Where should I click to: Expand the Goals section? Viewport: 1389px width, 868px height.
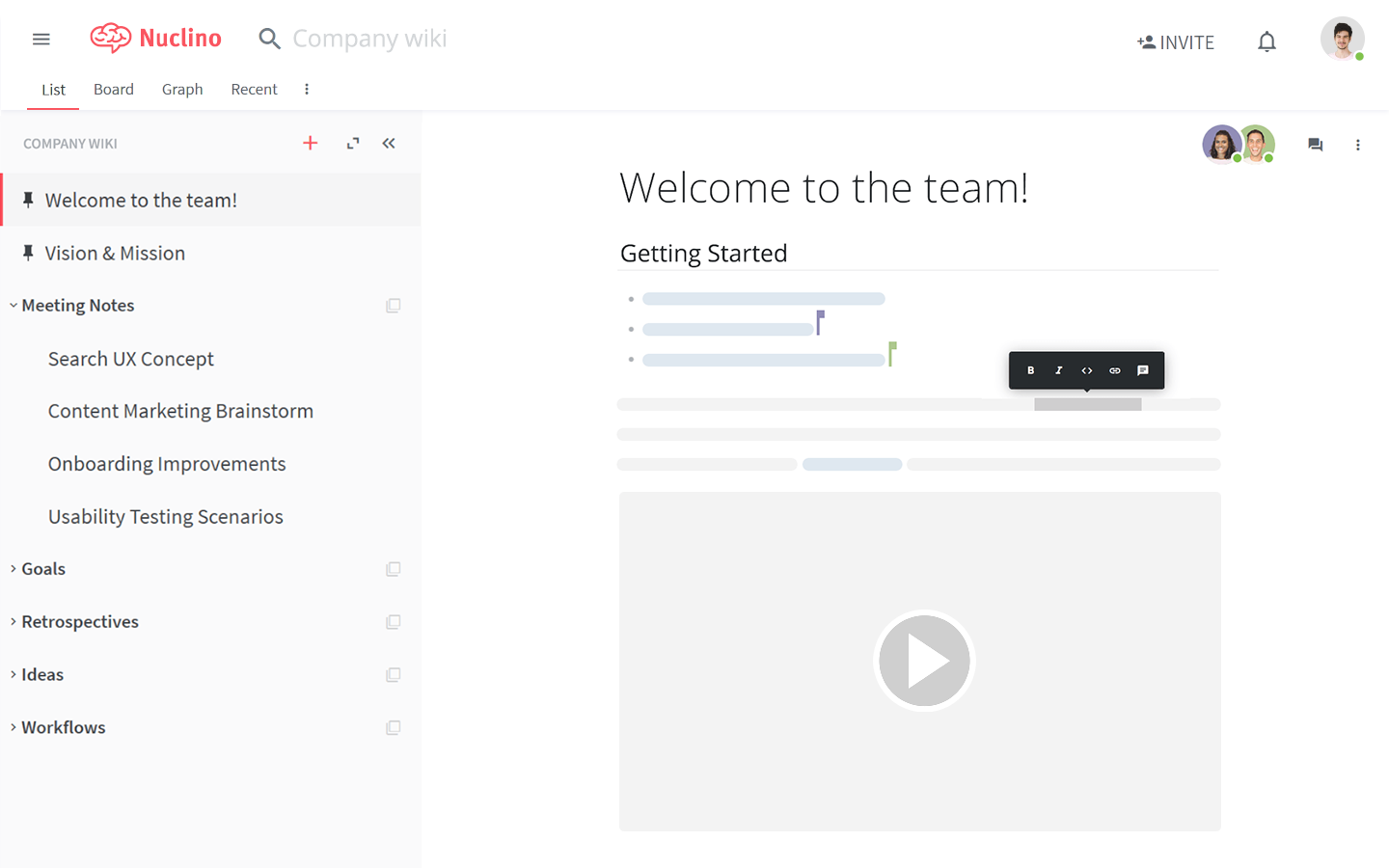[12, 568]
